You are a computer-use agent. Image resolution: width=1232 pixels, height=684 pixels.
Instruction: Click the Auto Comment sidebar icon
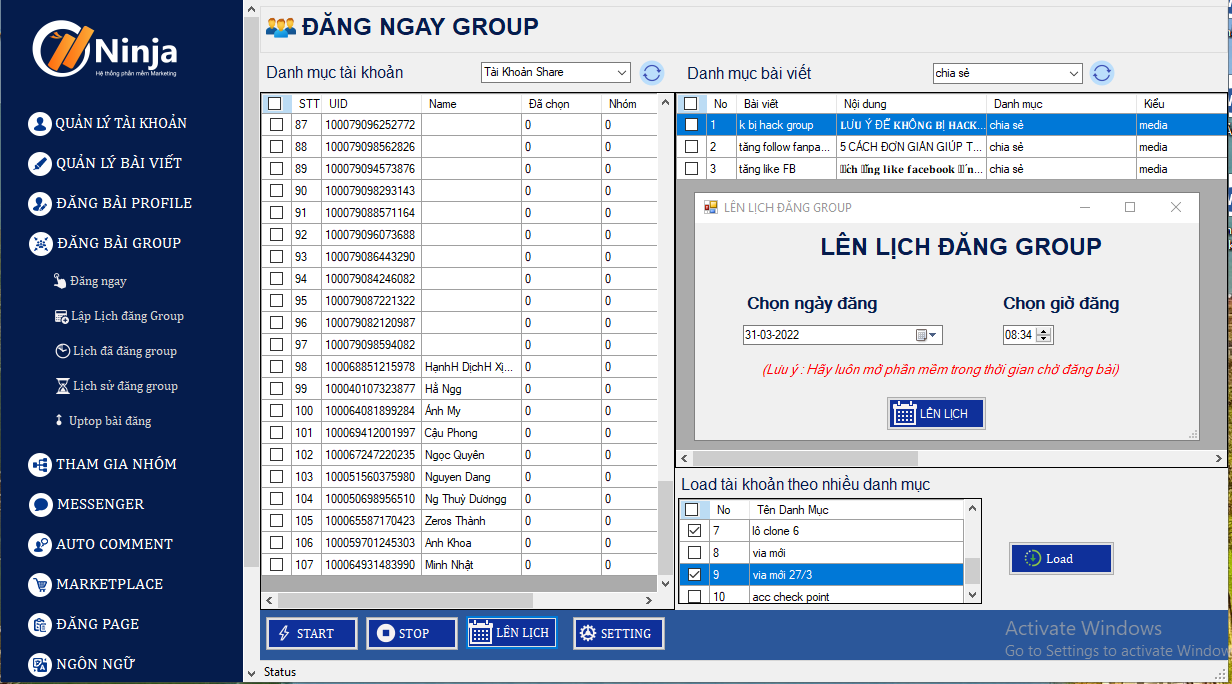[40, 544]
